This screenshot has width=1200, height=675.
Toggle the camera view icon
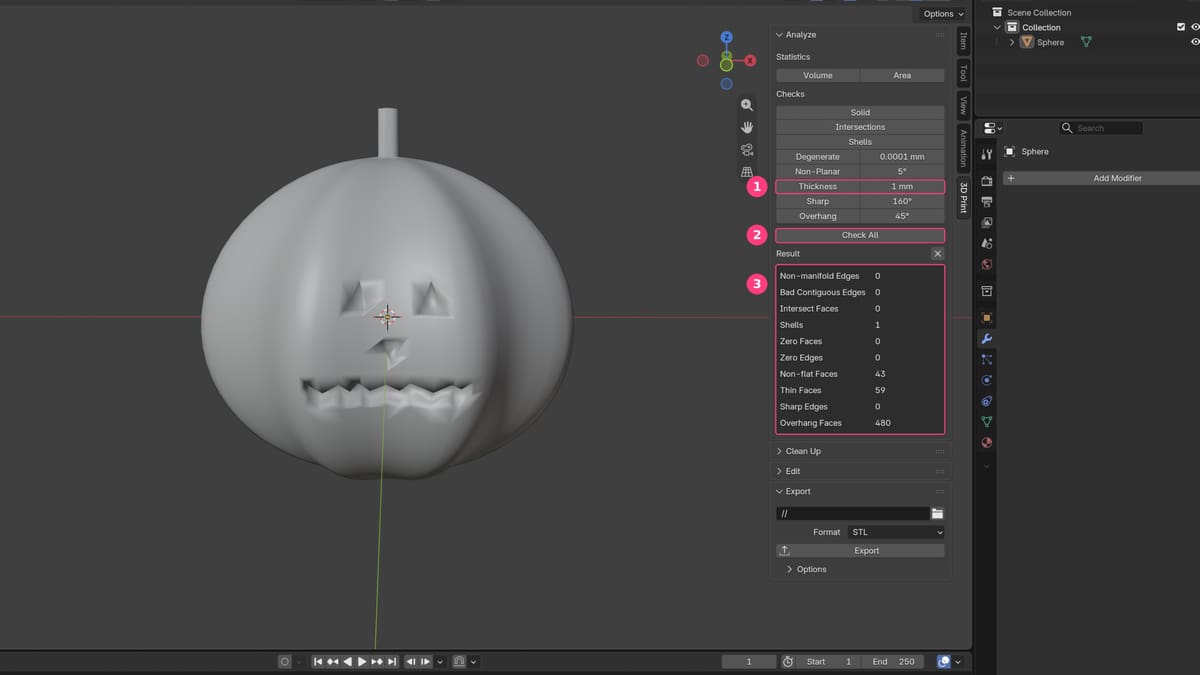tap(747, 150)
